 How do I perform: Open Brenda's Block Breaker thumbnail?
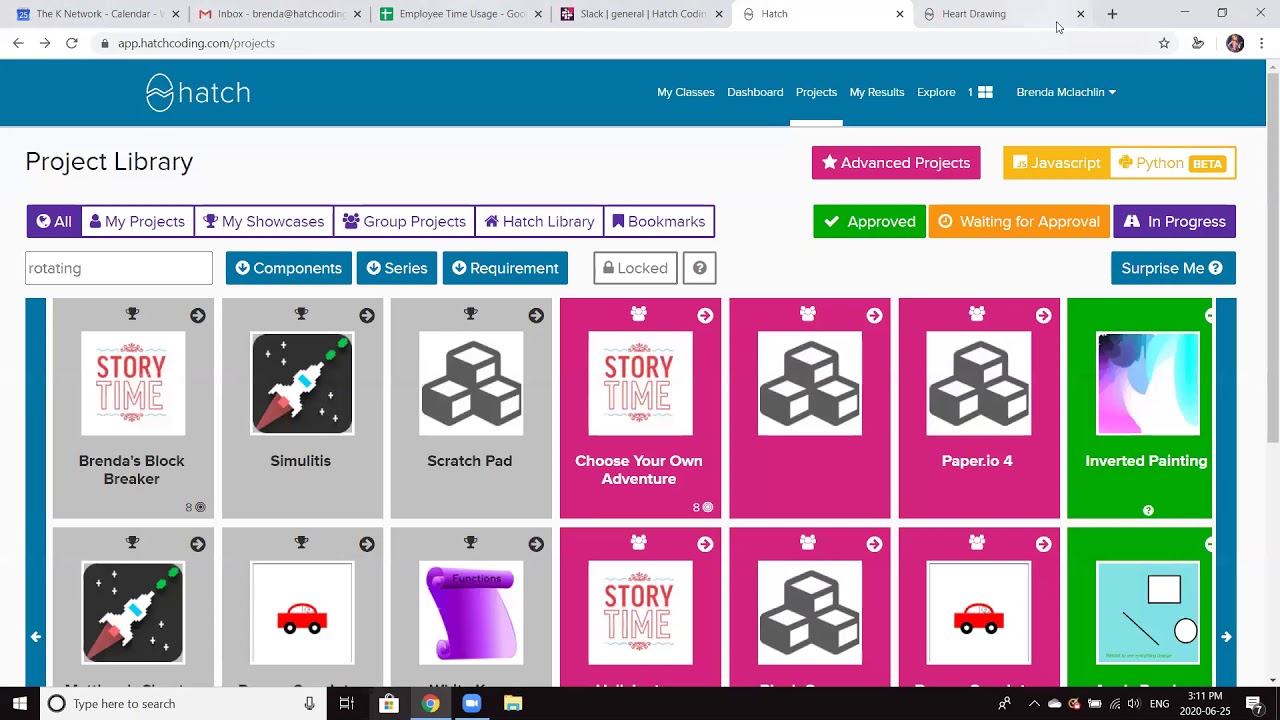[133, 384]
